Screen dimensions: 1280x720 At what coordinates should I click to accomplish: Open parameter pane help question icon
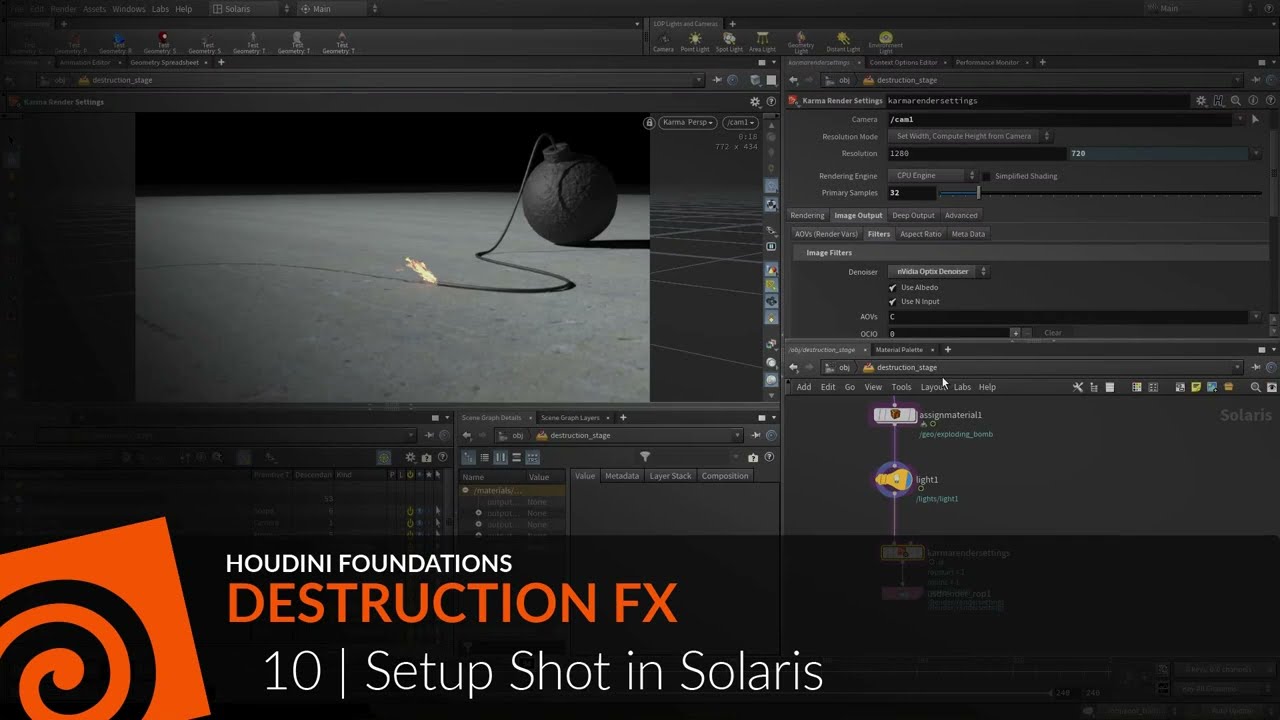click(x=1270, y=101)
